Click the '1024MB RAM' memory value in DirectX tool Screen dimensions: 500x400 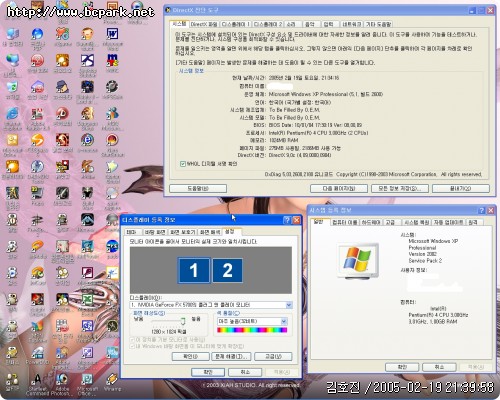click(284, 140)
